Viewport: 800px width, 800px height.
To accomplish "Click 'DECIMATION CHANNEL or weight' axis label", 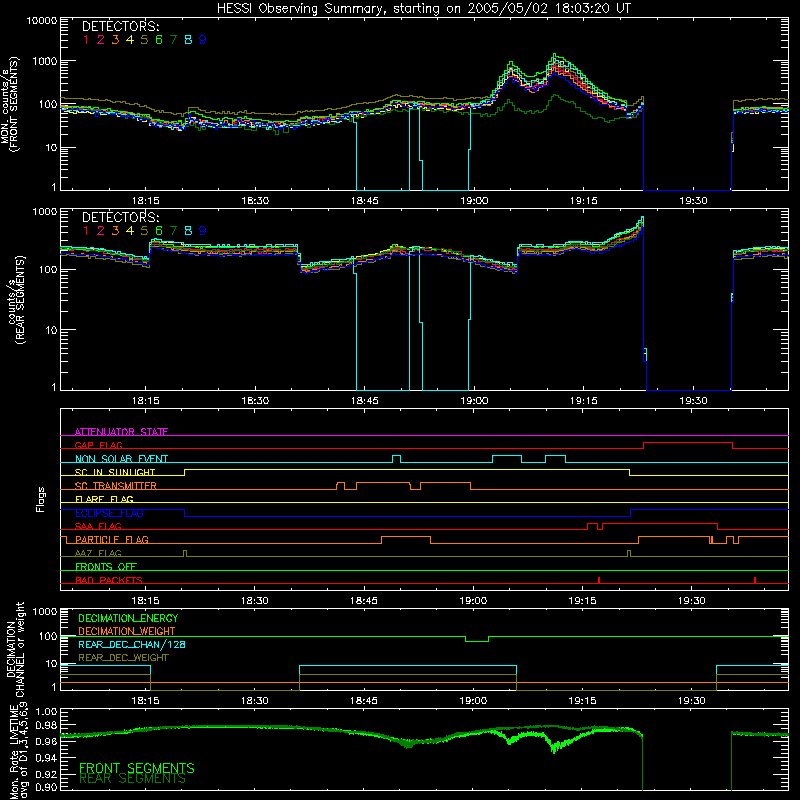I will pos(15,649).
